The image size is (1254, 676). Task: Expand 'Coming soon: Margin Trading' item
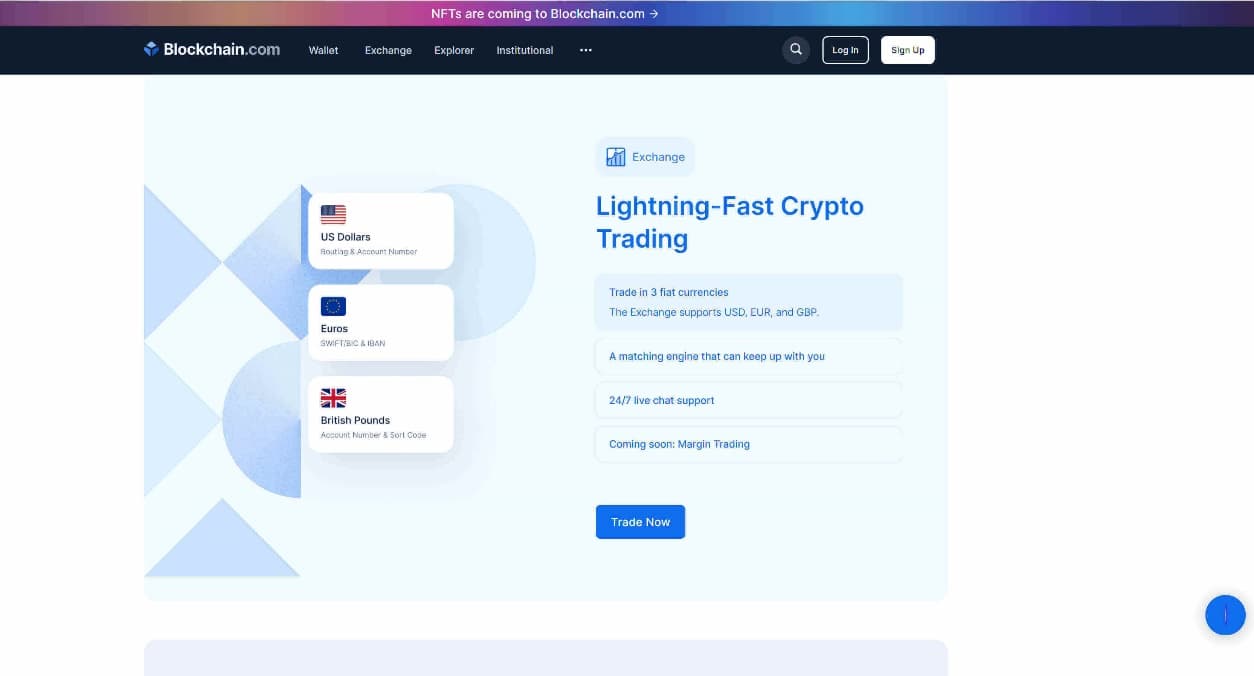coord(749,444)
